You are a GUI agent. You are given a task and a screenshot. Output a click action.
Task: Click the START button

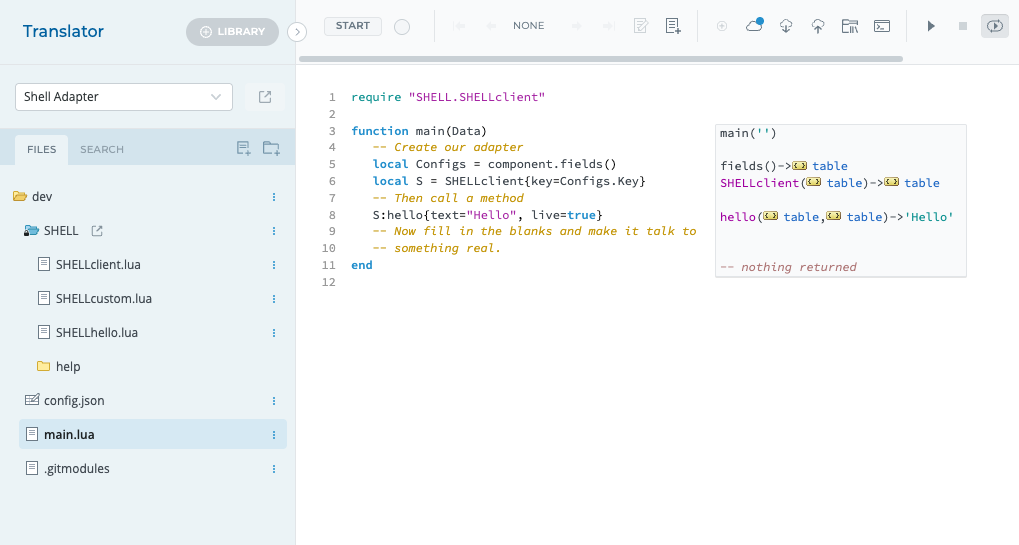click(x=353, y=26)
